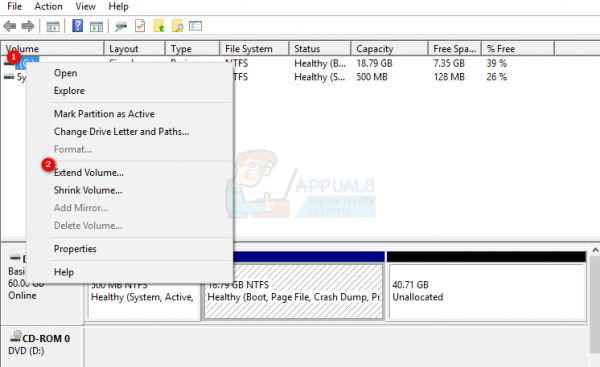Click the Forward arrow toolbar icon

click(x=28, y=26)
